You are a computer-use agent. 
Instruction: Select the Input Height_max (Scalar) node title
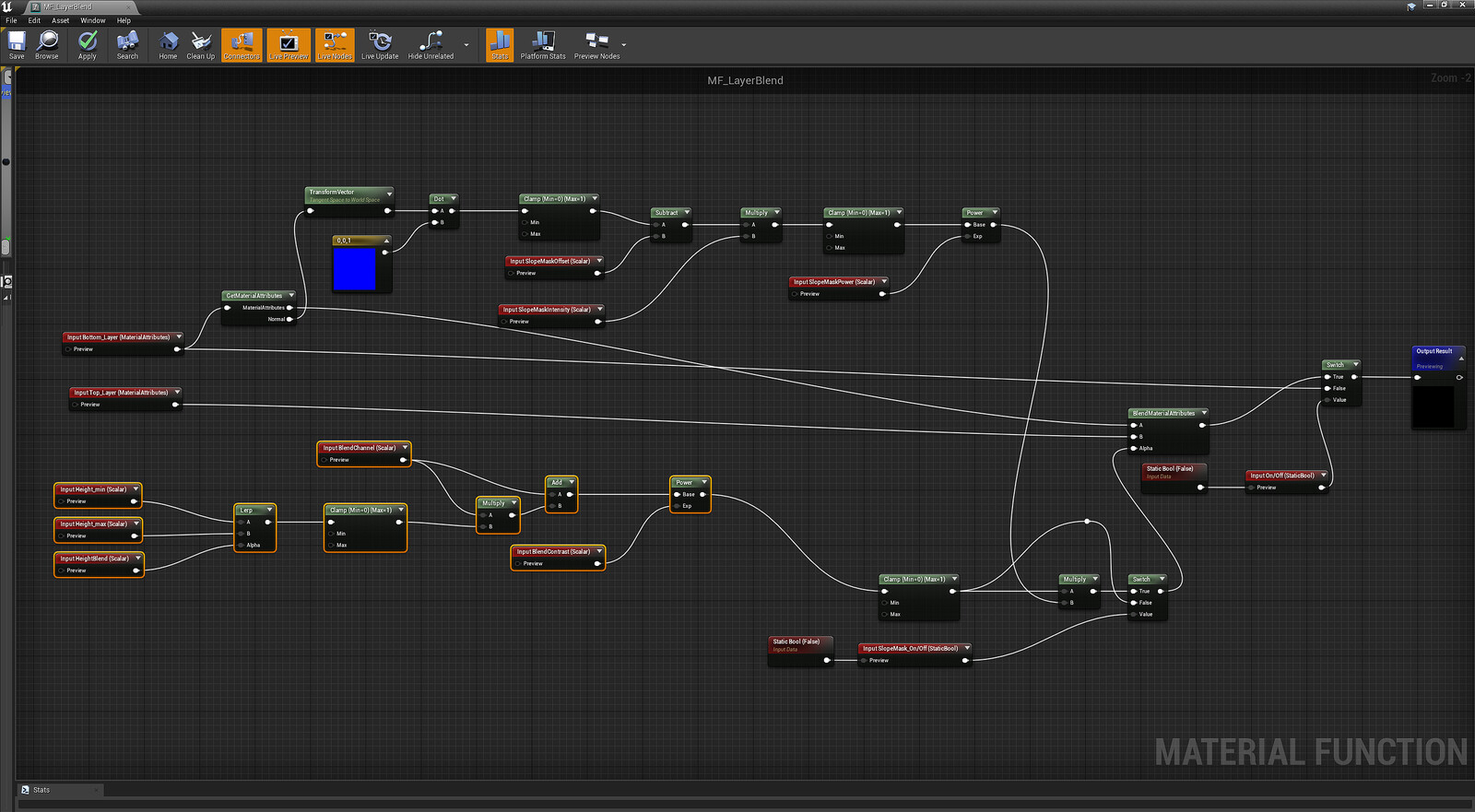point(94,524)
